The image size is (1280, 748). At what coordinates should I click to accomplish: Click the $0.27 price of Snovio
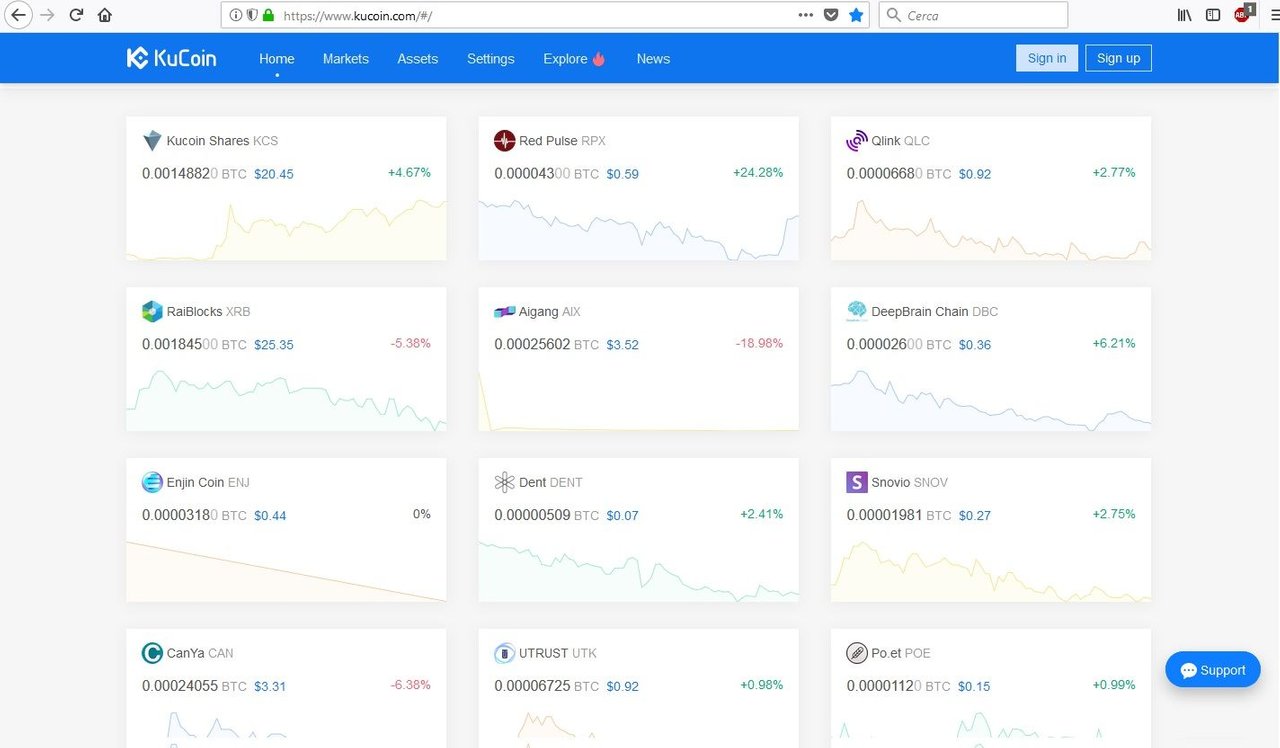point(975,516)
